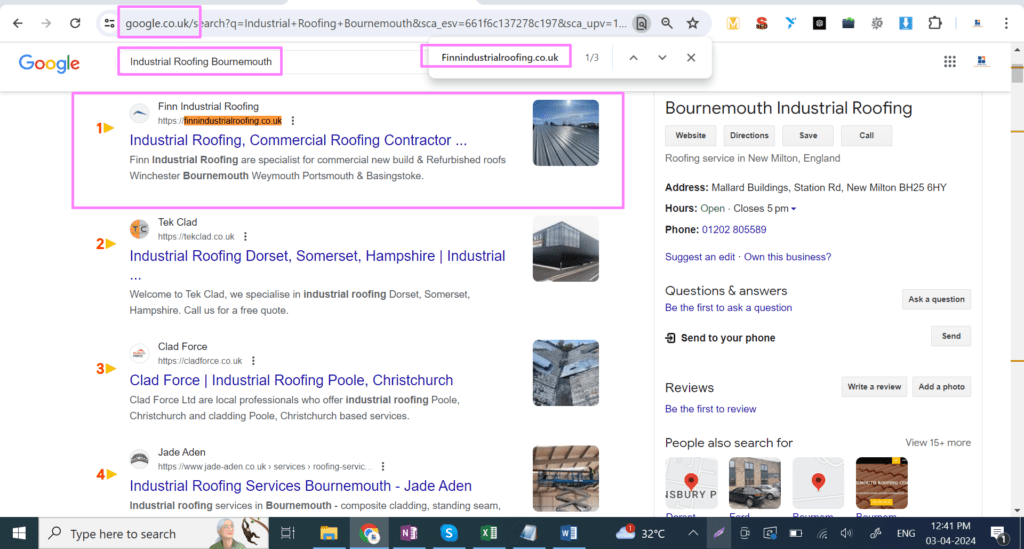Click the Google search box with Industrial Roofing Bournemouth
The width and height of the screenshot is (1024, 549).
(x=200, y=61)
